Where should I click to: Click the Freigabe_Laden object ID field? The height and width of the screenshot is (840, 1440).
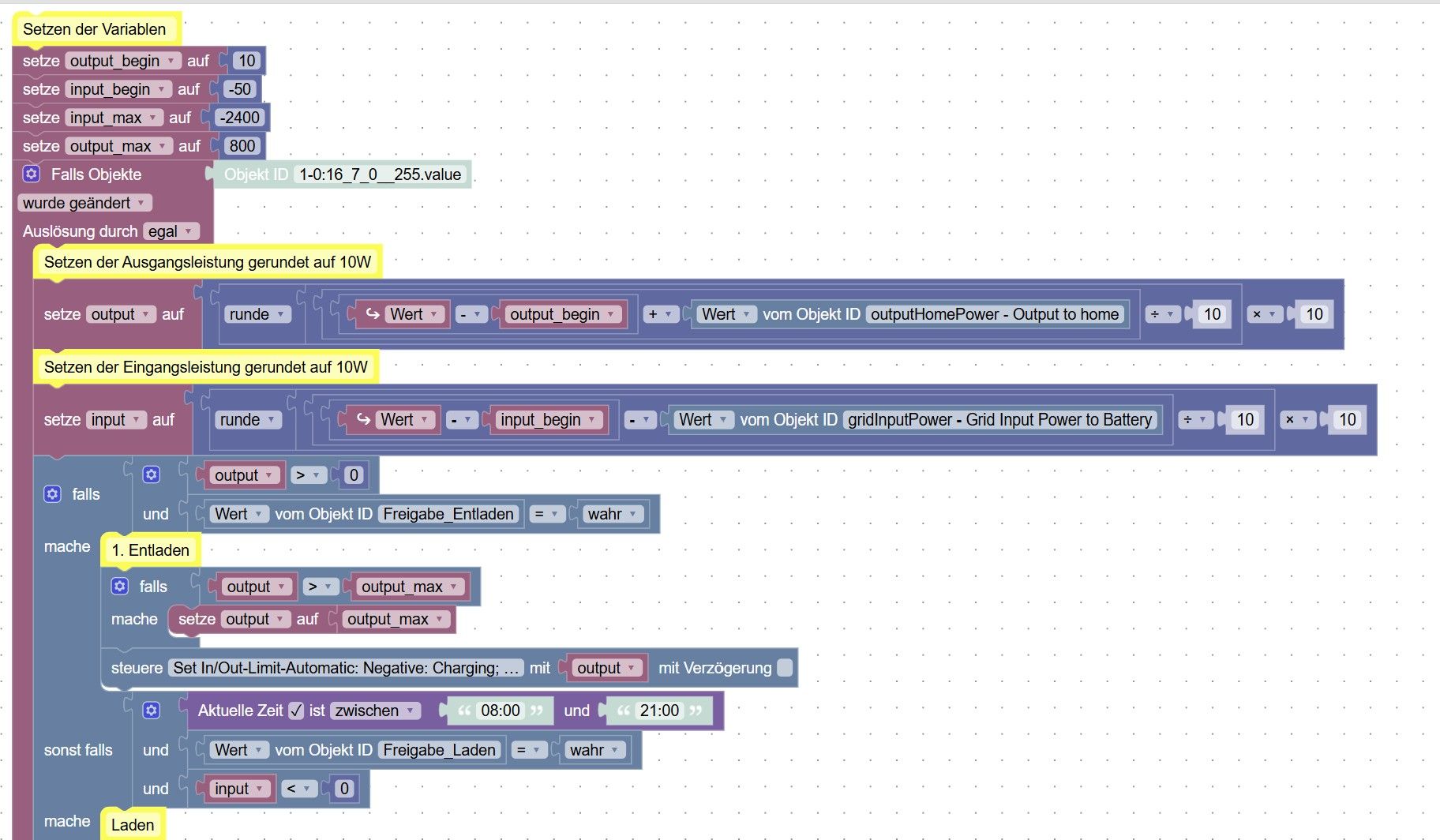[439, 749]
